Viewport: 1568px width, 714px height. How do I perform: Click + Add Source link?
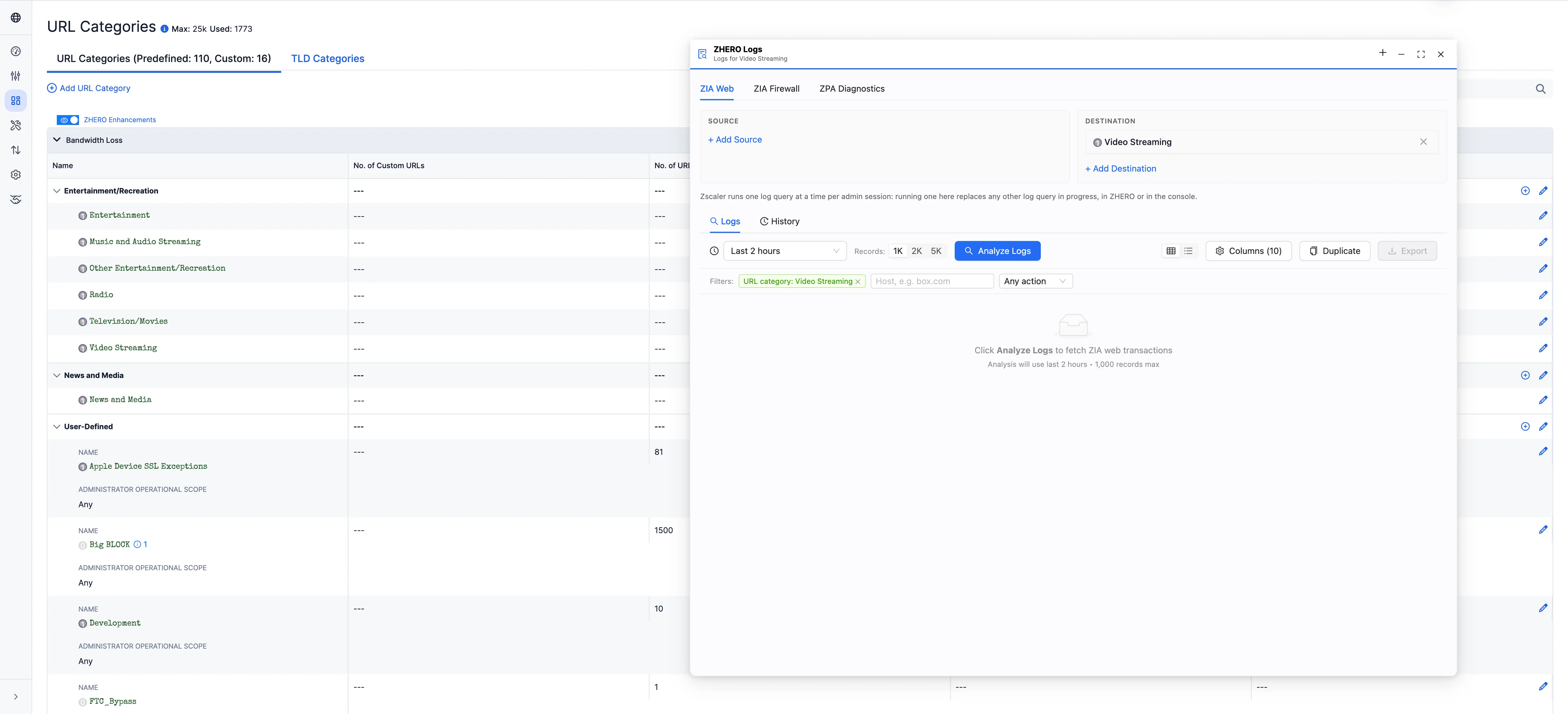735,139
